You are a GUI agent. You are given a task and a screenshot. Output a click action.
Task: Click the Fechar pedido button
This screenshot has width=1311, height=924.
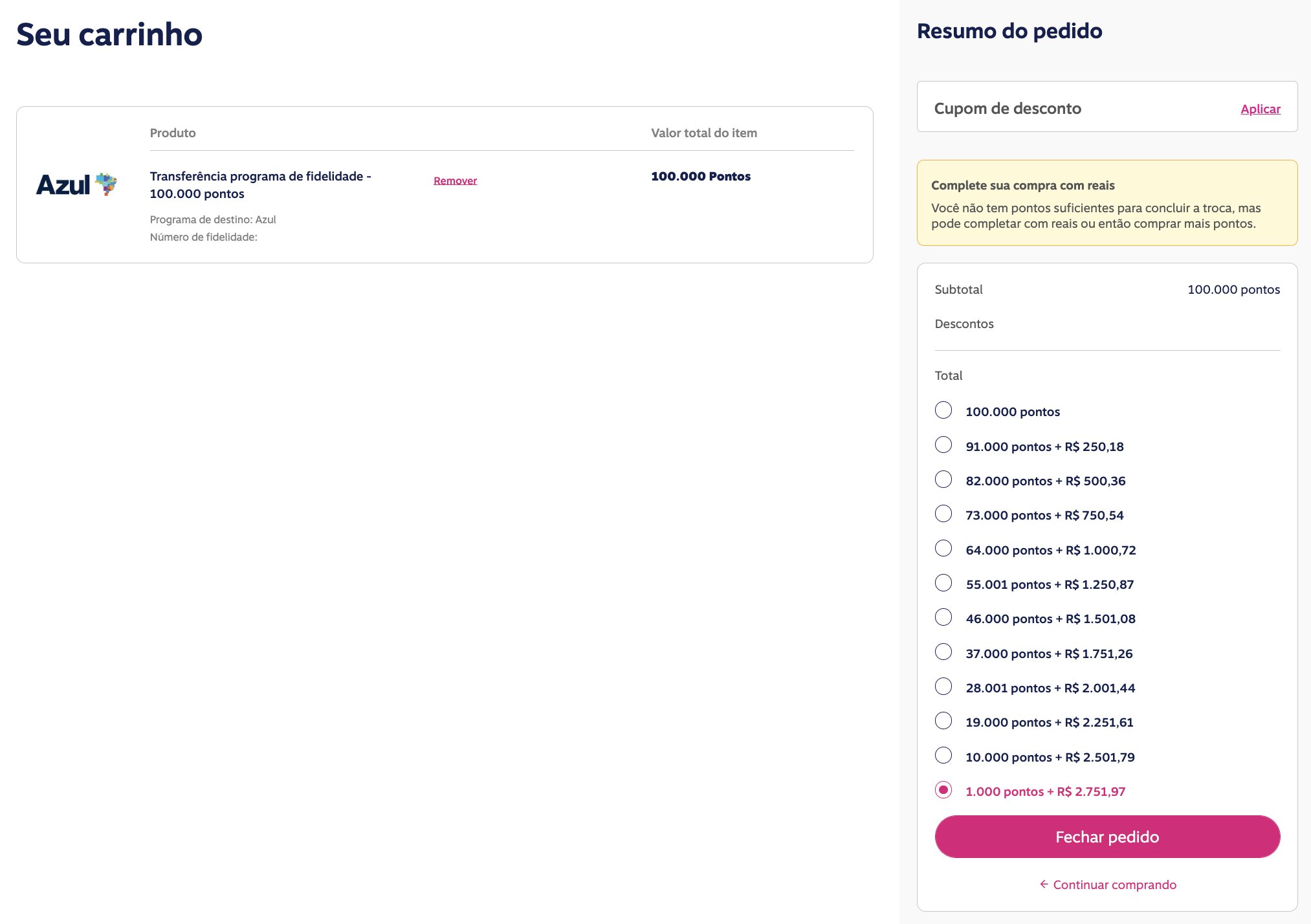coord(1107,837)
